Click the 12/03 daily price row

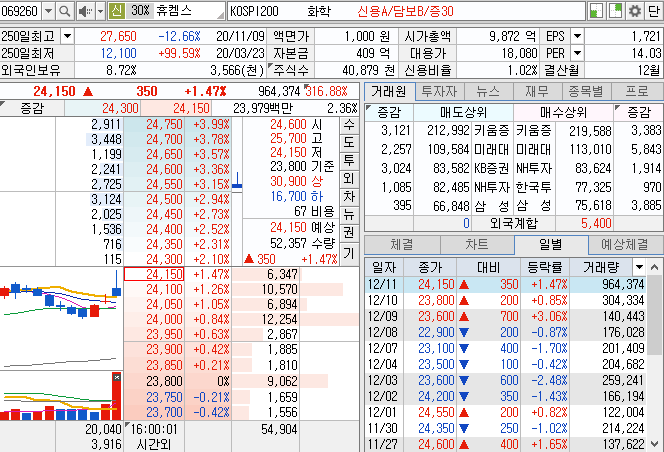[506, 380]
